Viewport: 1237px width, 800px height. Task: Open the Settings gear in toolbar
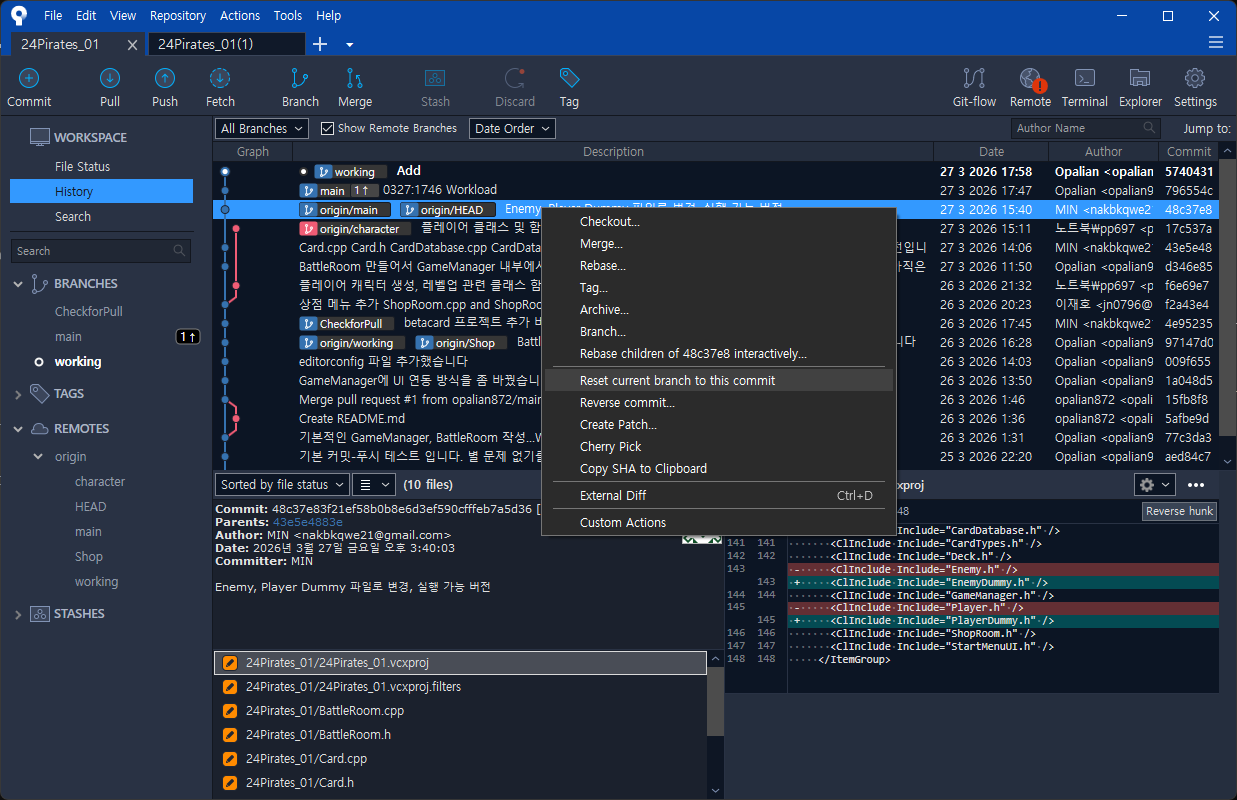point(1195,79)
